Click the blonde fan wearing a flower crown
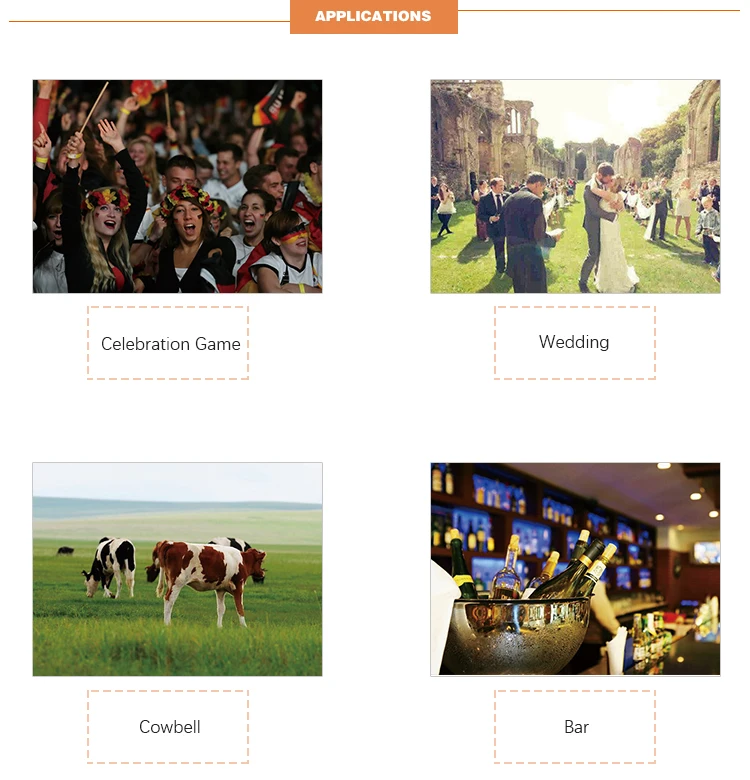Image resolution: width=750 pixels, height=780 pixels. pos(105,239)
